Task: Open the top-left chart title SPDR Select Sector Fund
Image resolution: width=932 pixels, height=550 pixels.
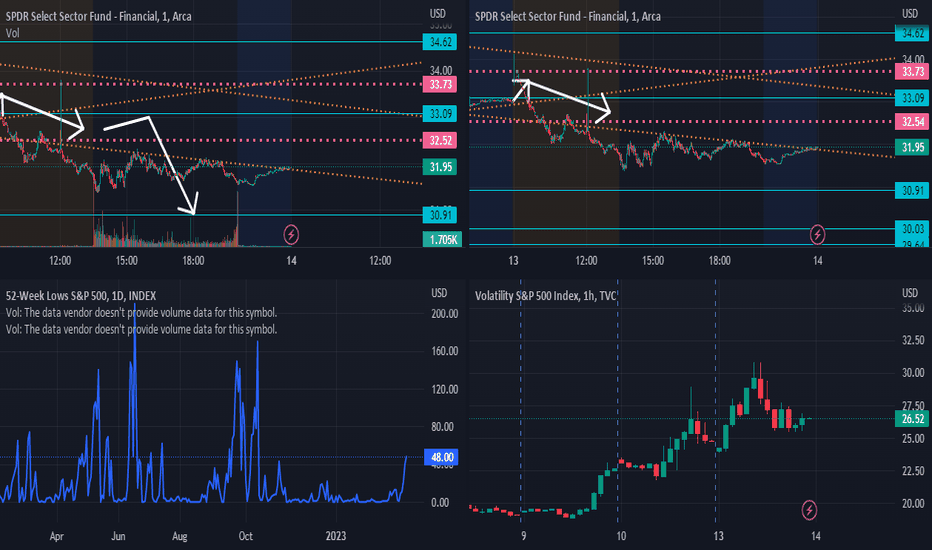Action: tap(99, 16)
